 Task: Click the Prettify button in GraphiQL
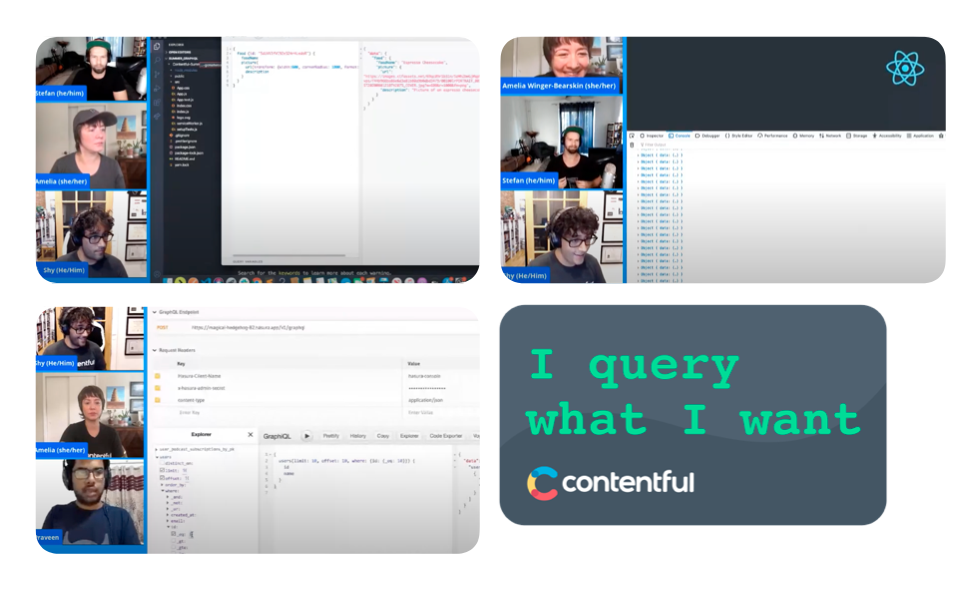point(331,436)
